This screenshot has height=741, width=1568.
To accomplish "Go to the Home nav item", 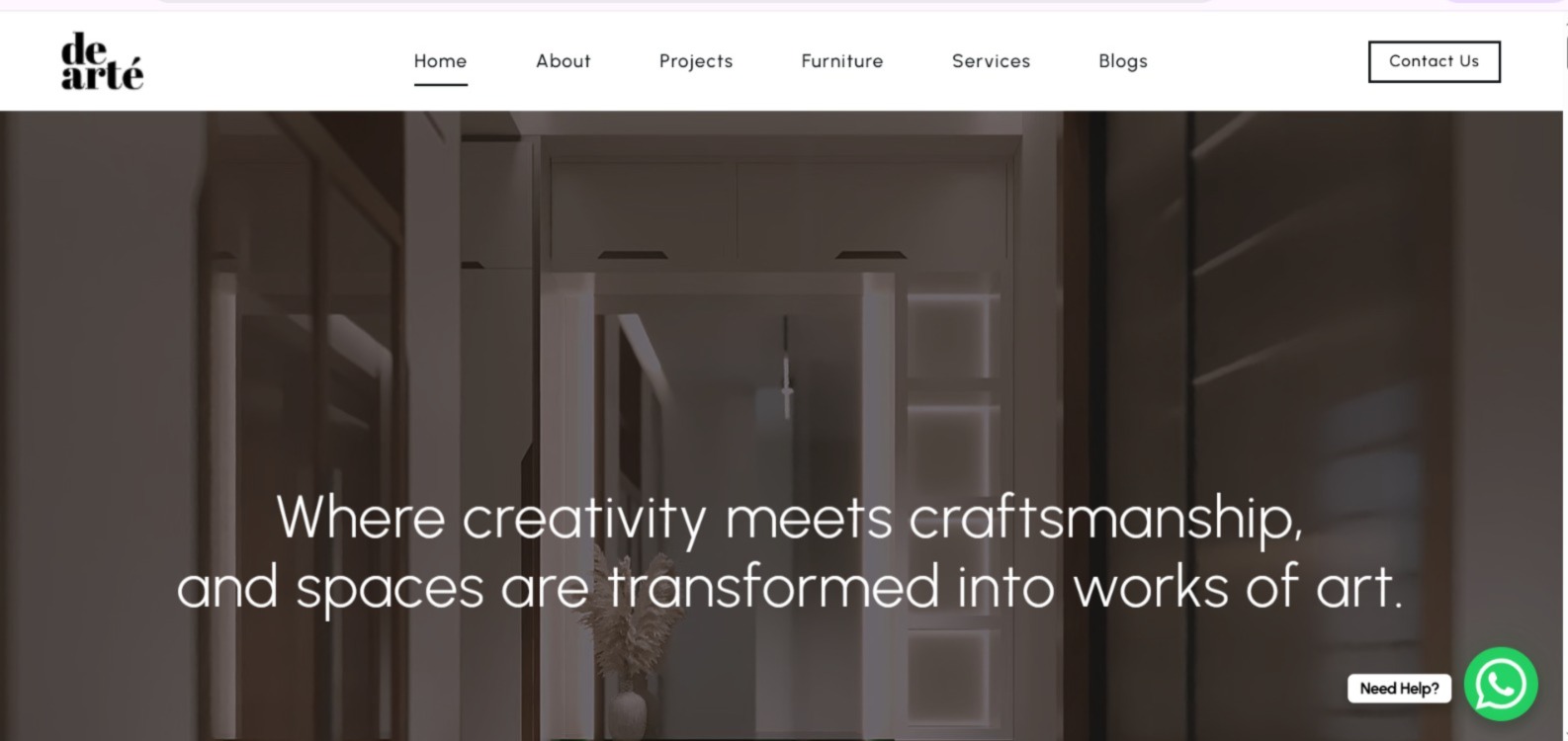I will (440, 61).
